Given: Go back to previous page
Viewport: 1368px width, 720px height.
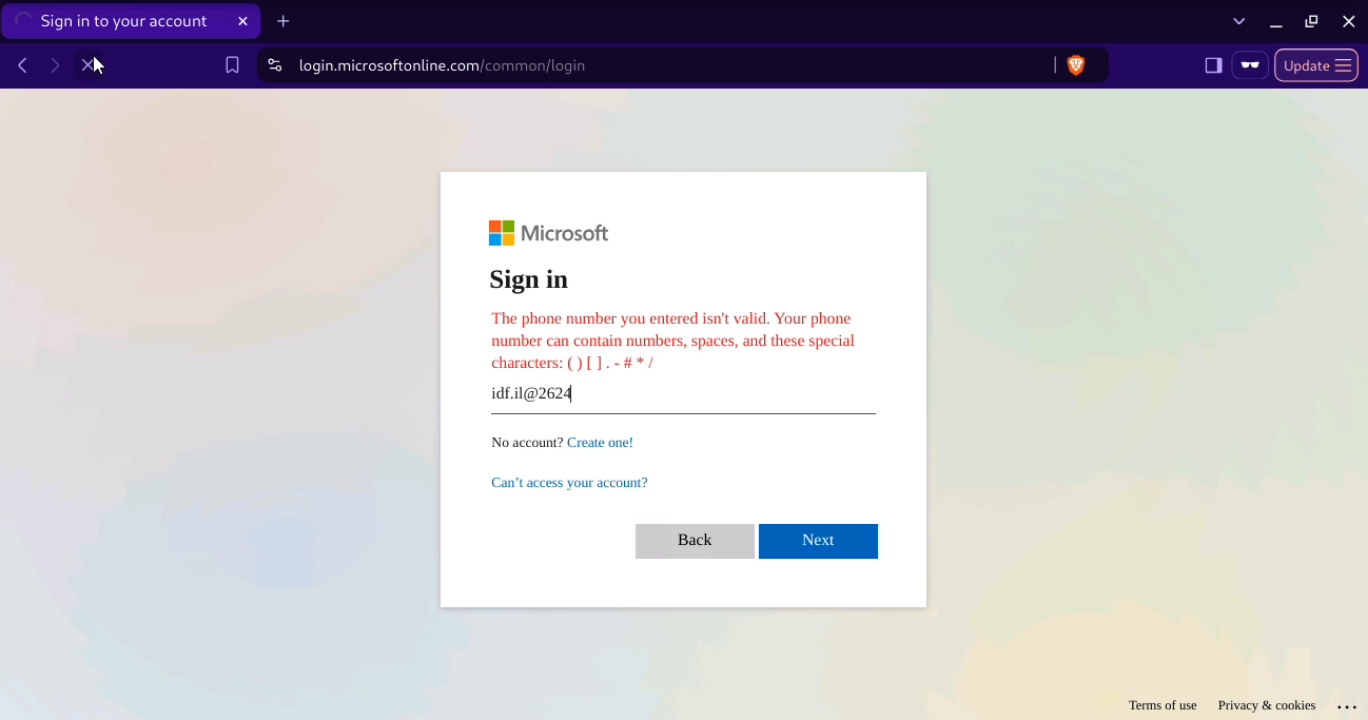Looking at the screenshot, I should click(22, 65).
